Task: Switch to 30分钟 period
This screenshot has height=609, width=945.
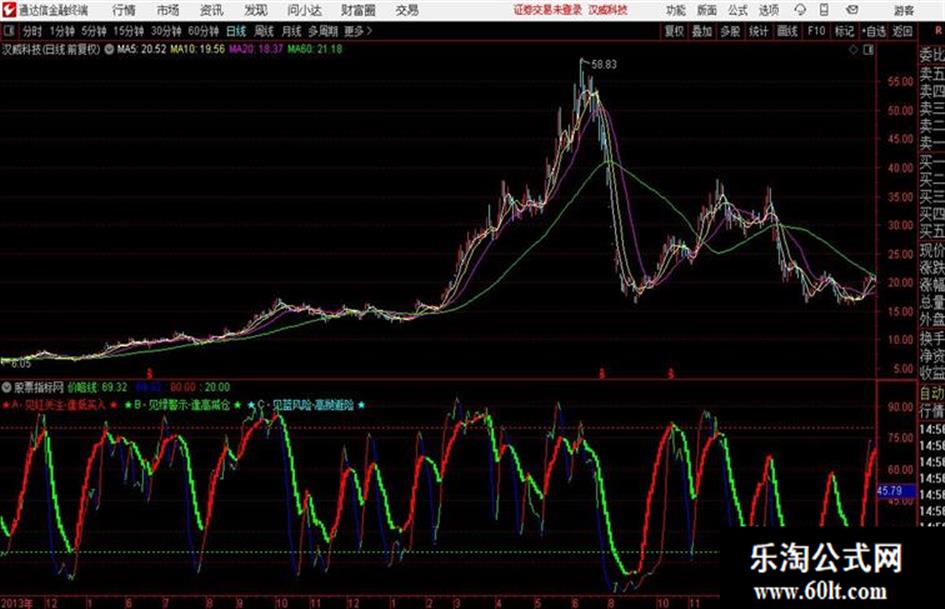Action: [166, 31]
